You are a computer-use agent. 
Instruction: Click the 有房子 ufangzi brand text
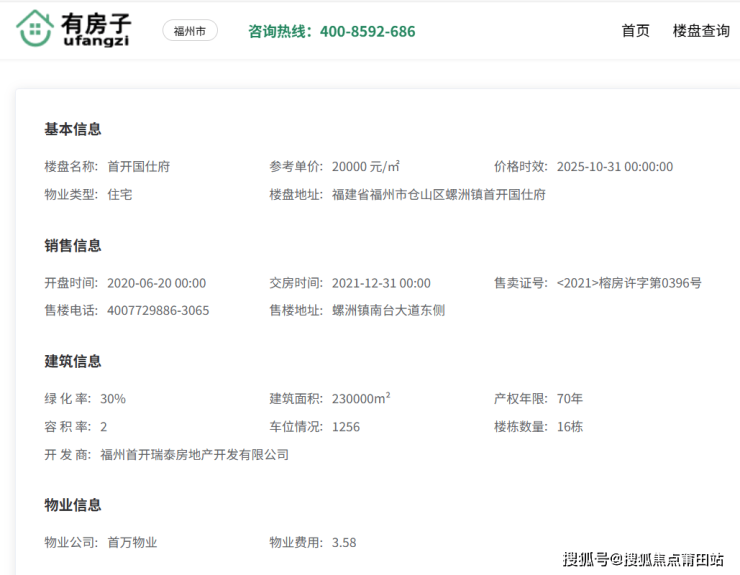pos(96,31)
